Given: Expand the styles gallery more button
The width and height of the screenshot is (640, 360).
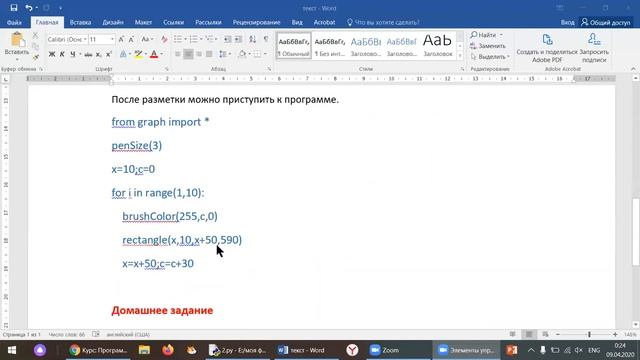Looking at the screenshot, I should click(x=460, y=56).
